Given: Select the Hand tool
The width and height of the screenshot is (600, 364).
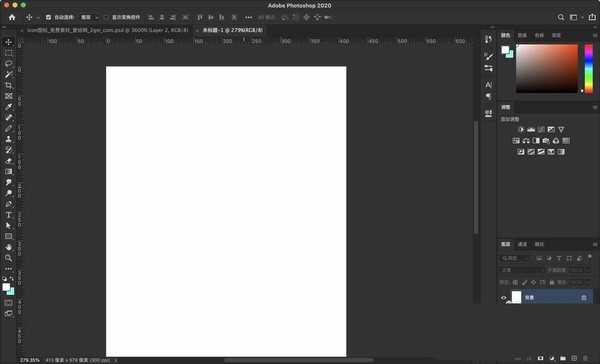Looking at the screenshot, I should tap(8, 247).
